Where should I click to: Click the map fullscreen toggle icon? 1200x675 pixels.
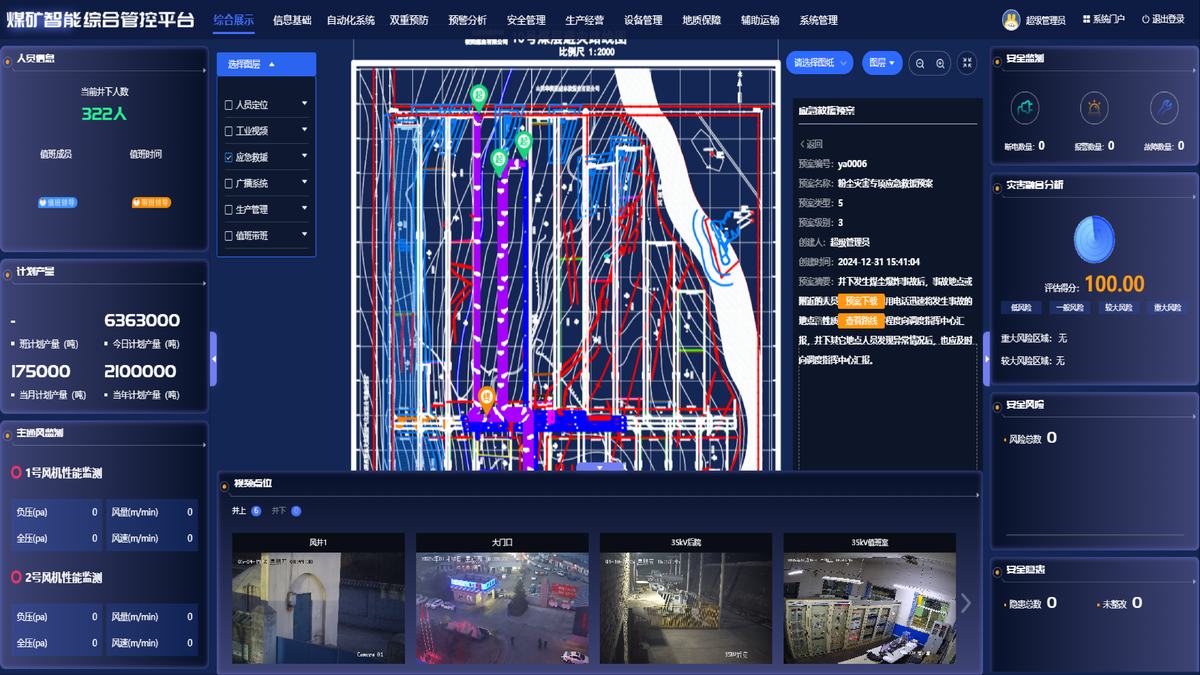tap(967, 63)
